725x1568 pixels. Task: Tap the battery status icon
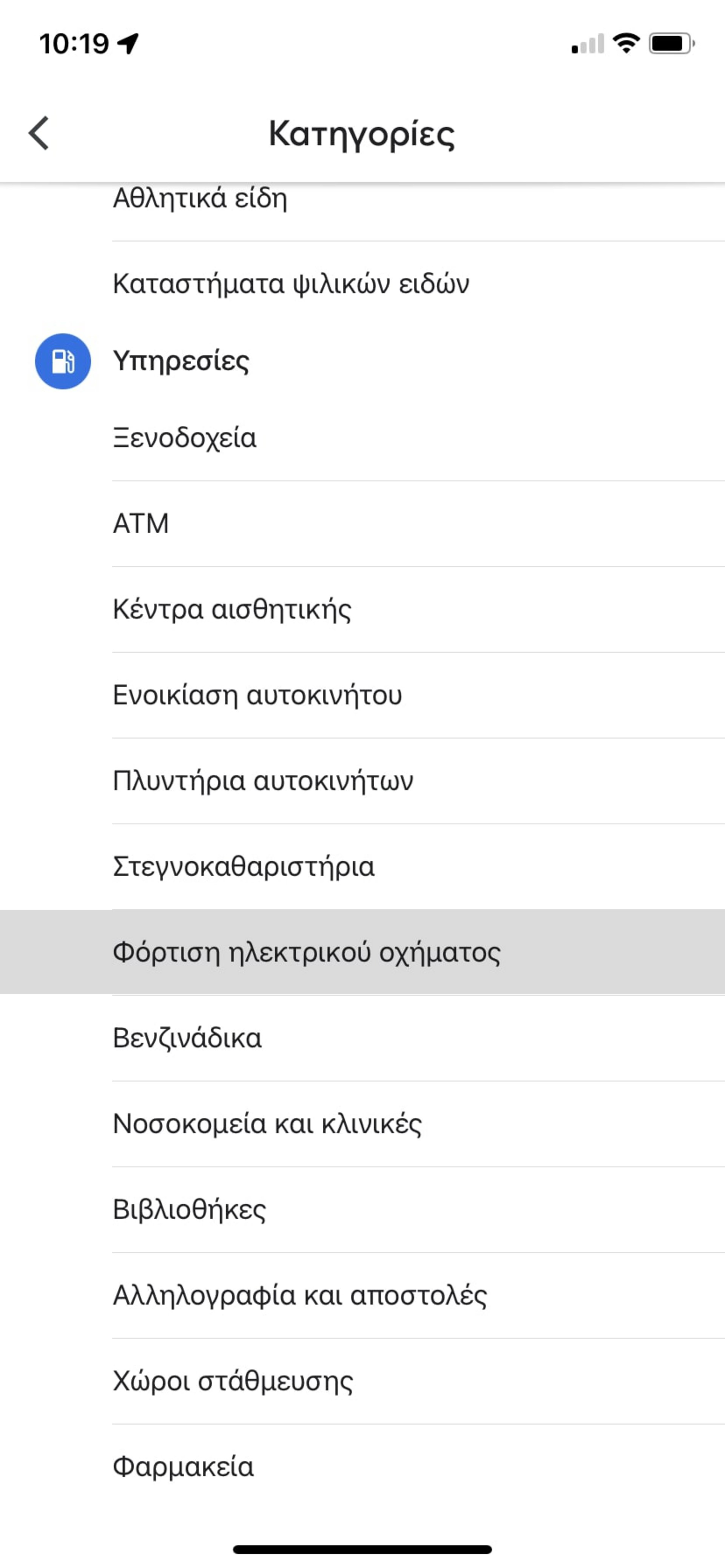[x=671, y=43]
